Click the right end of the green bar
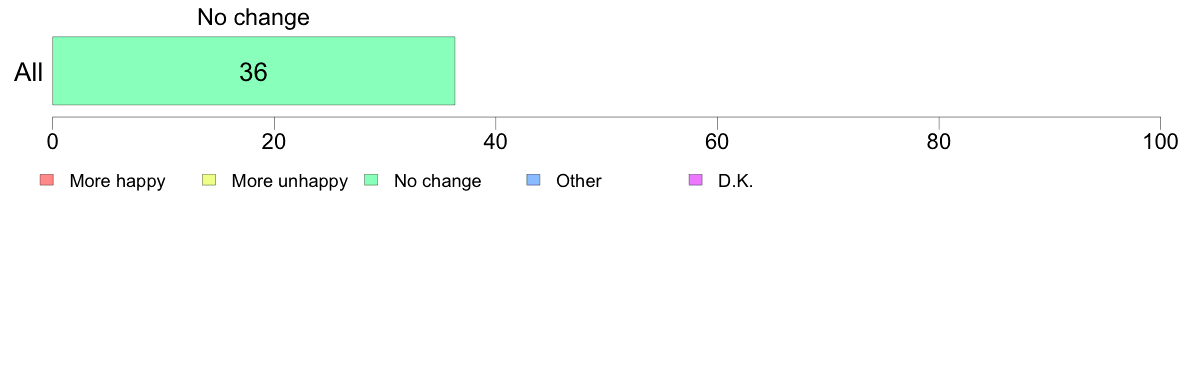1188x368 pixels. tap(453, 70)
